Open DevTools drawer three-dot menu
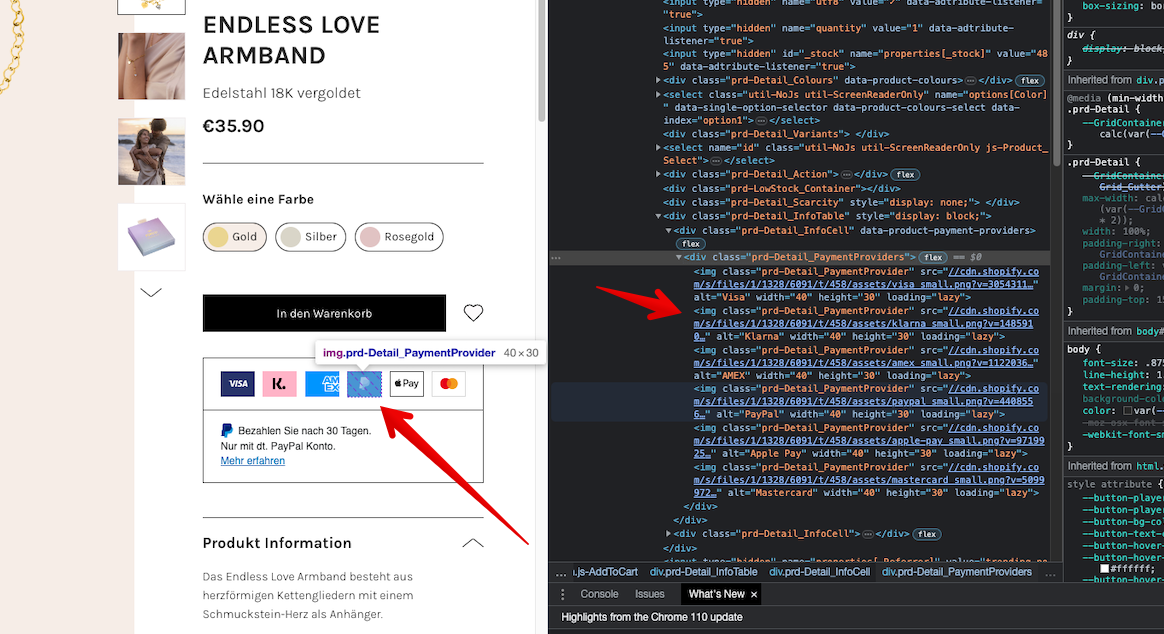Screen dimensions: 1164x634 tap(563, 594)
